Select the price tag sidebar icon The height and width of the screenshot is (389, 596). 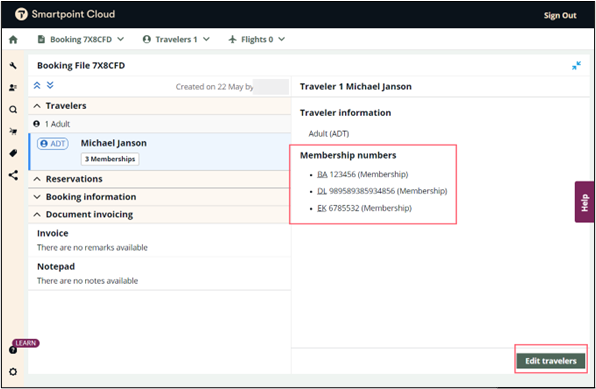click(13, 153)
